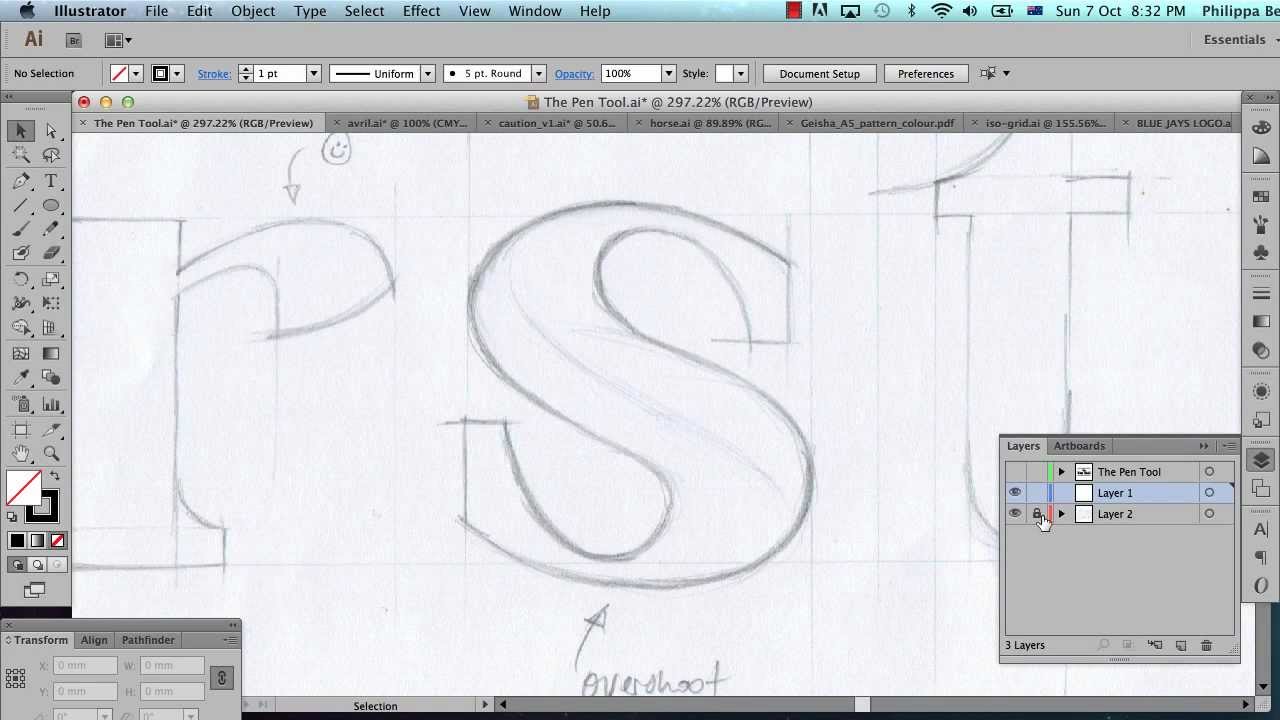Image resolution: width=1280 pixels, height=720 pixels.
Task: Open 5 pt. Round brush definition dropdown
Action: [x=538, y=74]
